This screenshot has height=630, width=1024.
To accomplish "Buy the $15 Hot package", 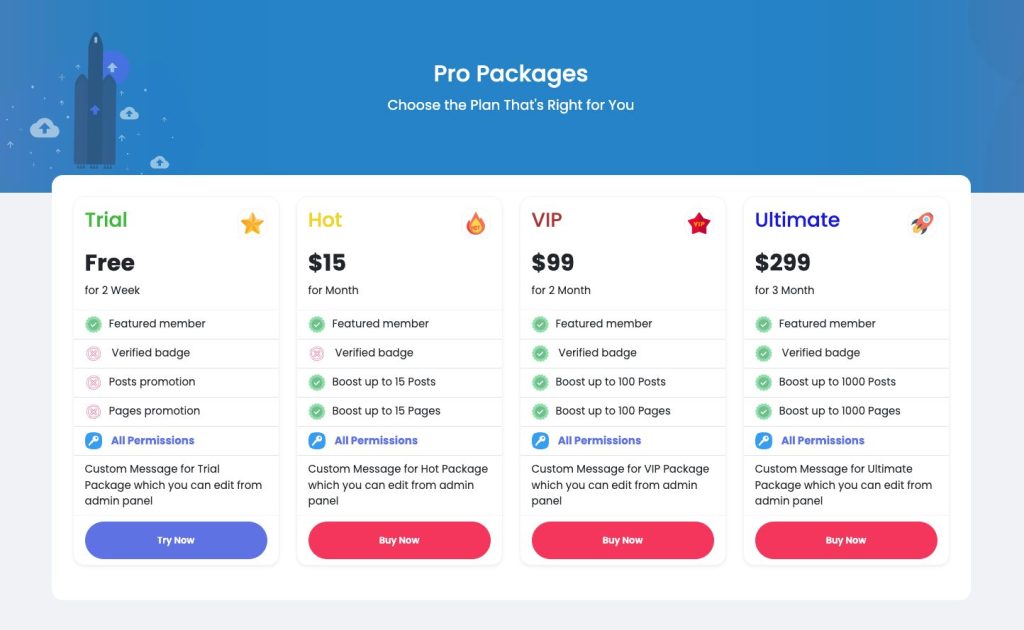I will pos(399,540).
